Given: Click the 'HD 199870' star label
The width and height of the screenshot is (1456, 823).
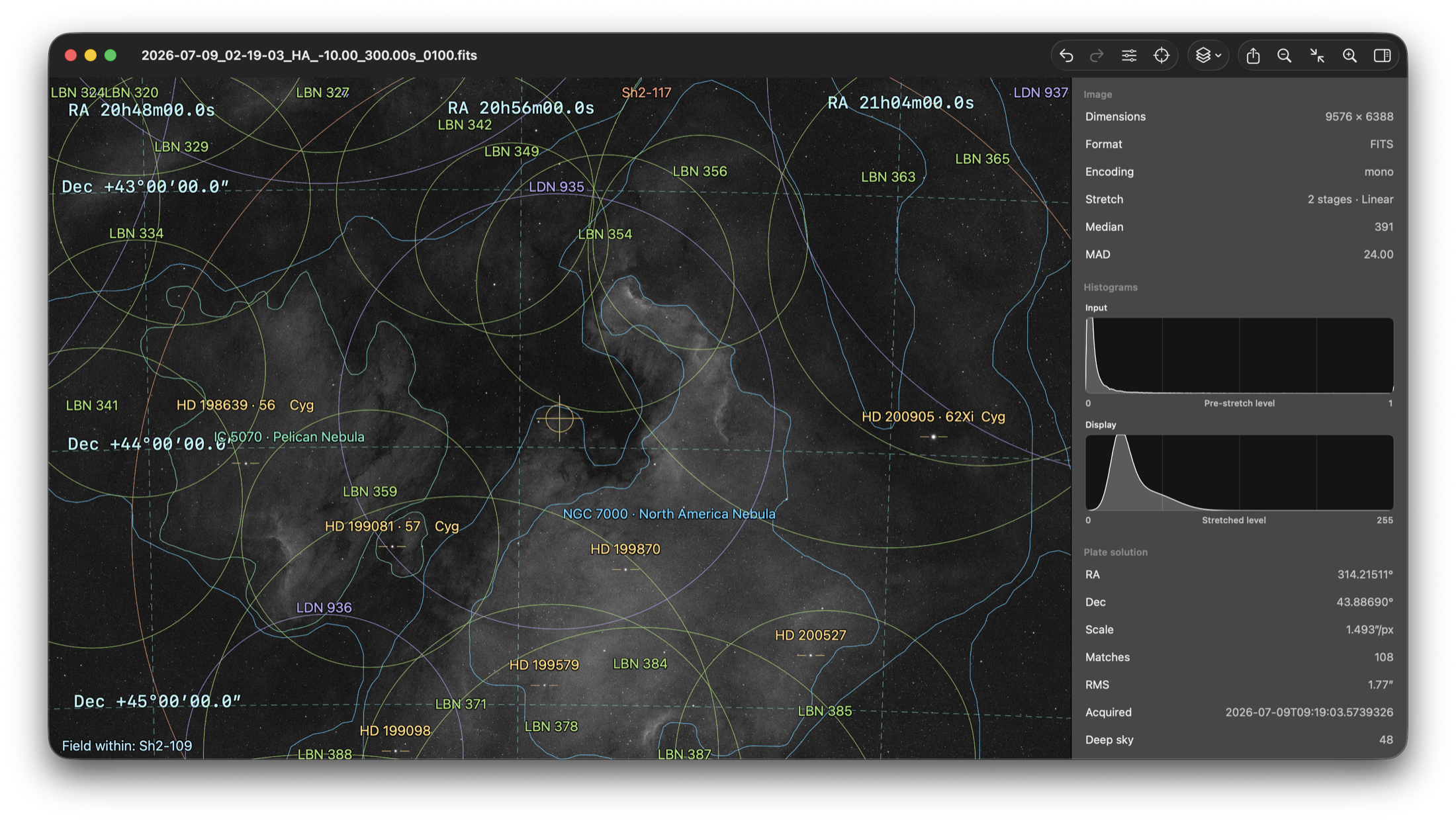Looking at the screenshot, I should [625, 549].
